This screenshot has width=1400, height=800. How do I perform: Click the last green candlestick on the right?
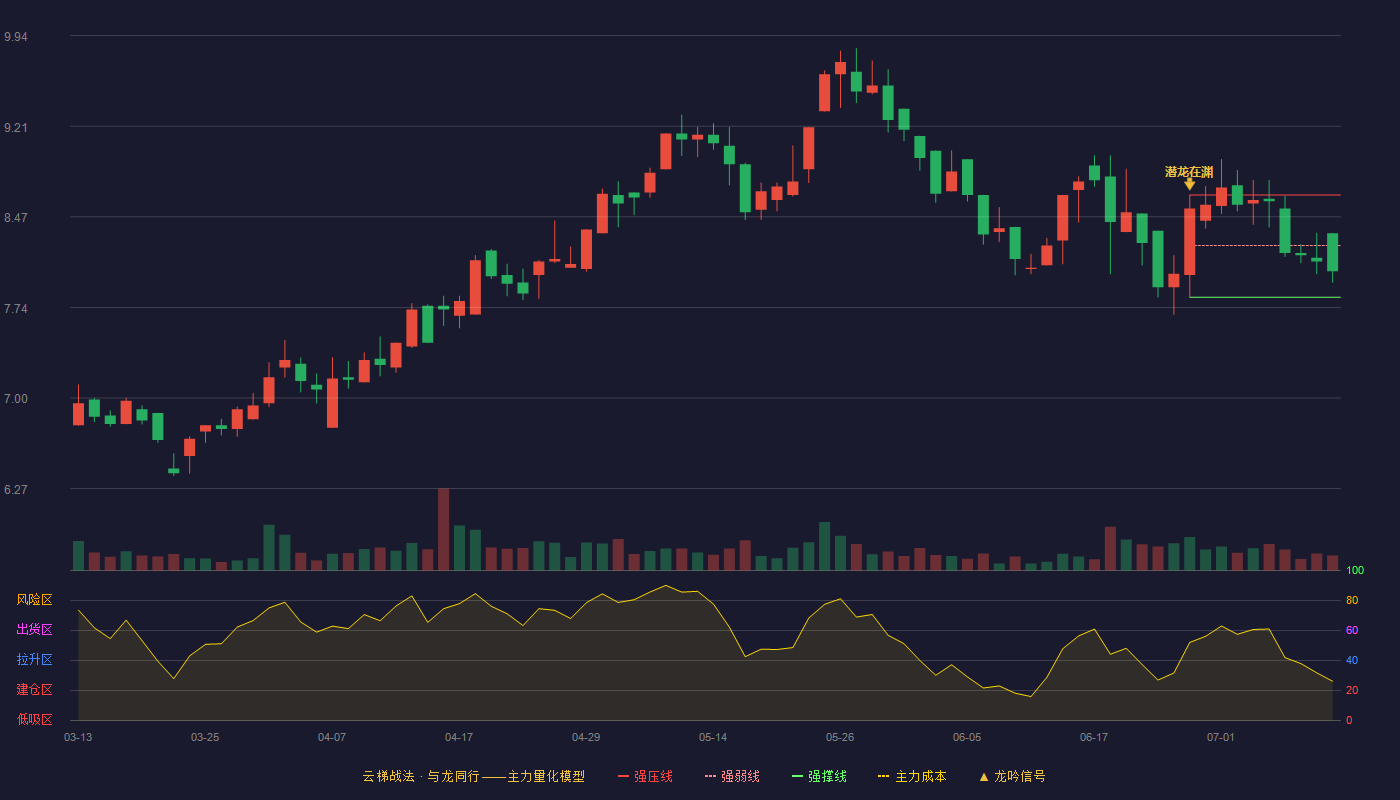pos(1332,252)
